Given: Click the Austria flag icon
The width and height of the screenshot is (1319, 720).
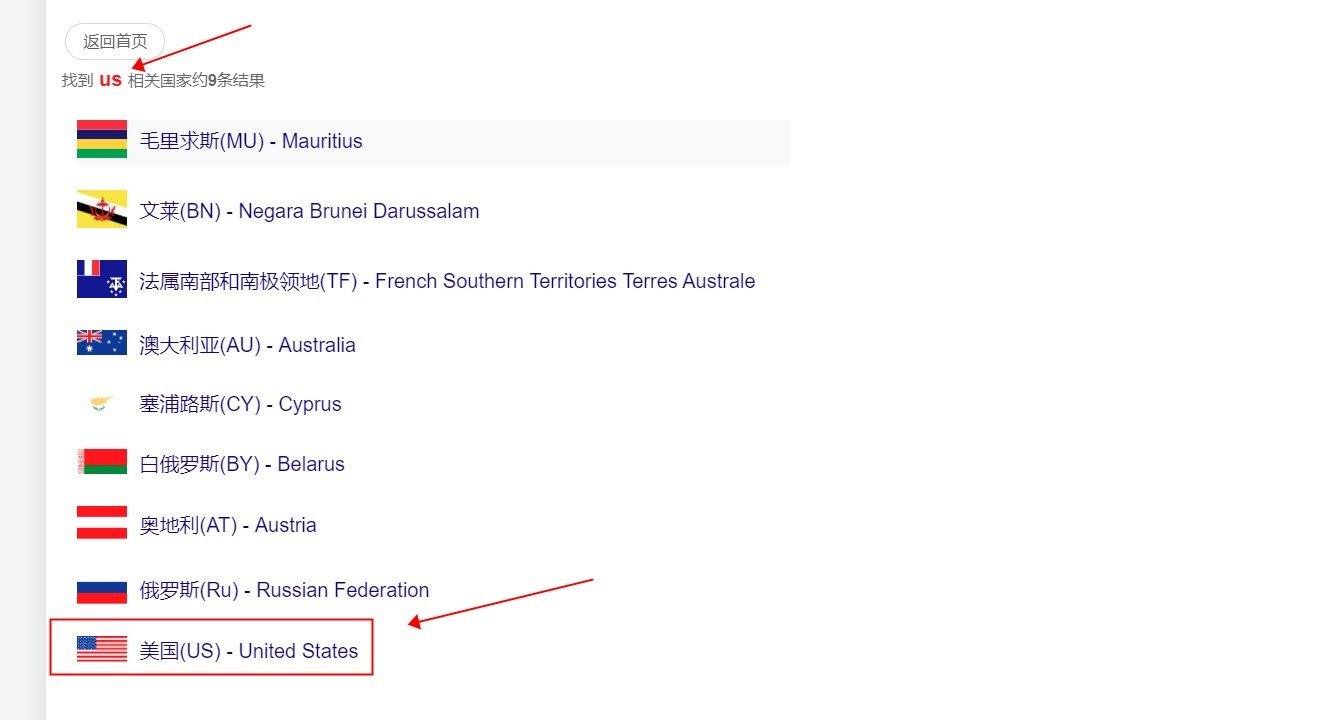Looking at the screenshot, I should (102, 524).
